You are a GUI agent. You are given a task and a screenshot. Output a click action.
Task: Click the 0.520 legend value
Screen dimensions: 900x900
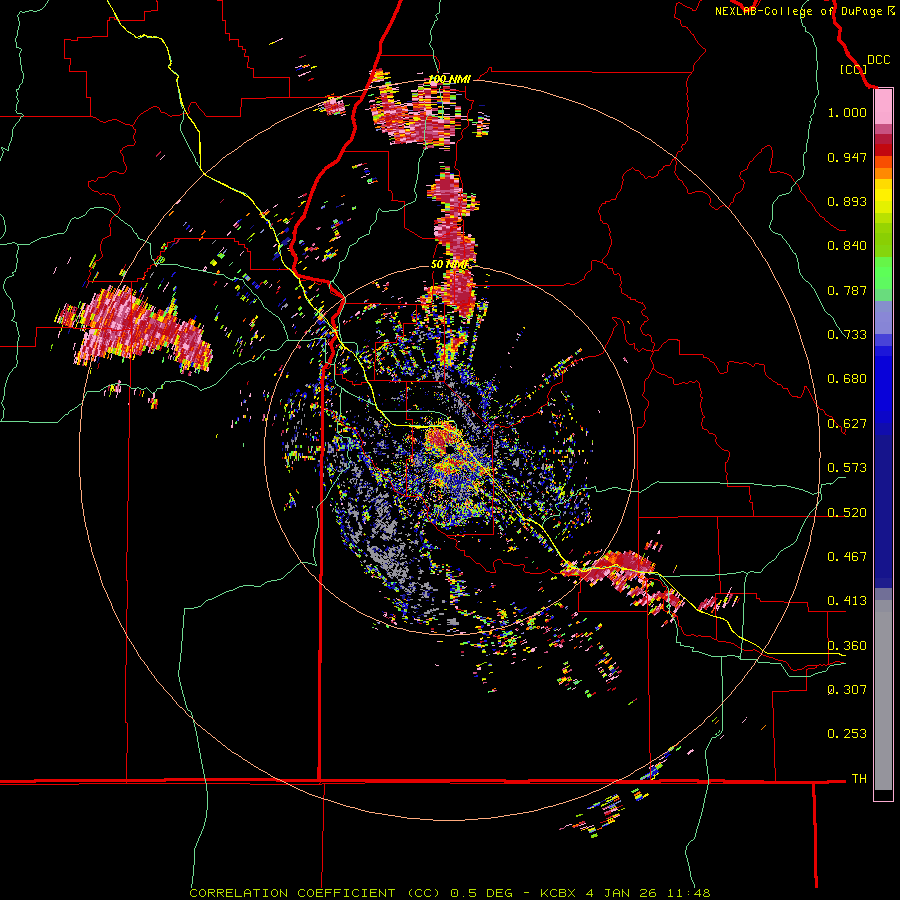click(x=847, y=513)
